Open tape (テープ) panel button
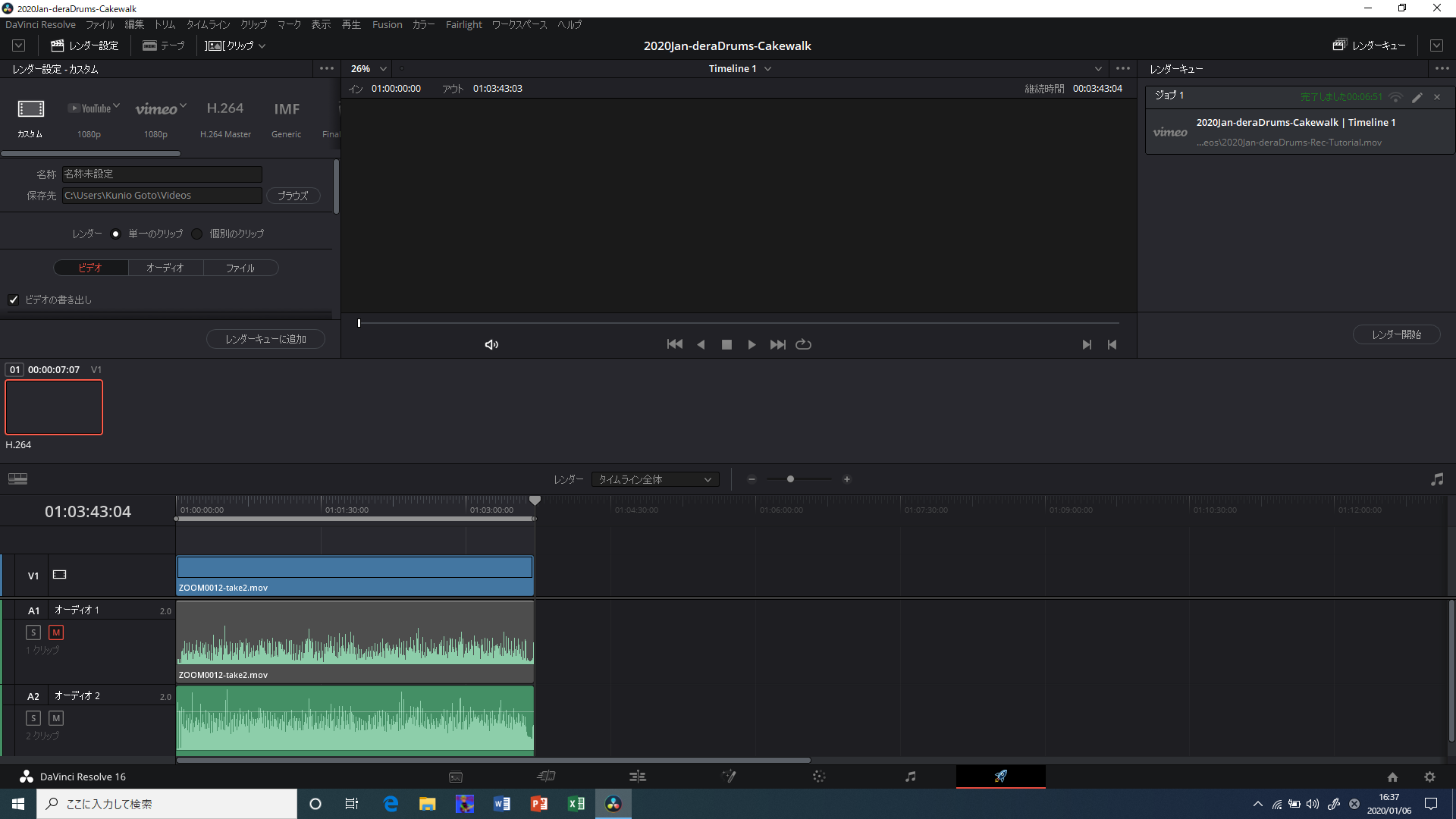The height and width of the screenshot is (819, 1456). coord(163,45)
